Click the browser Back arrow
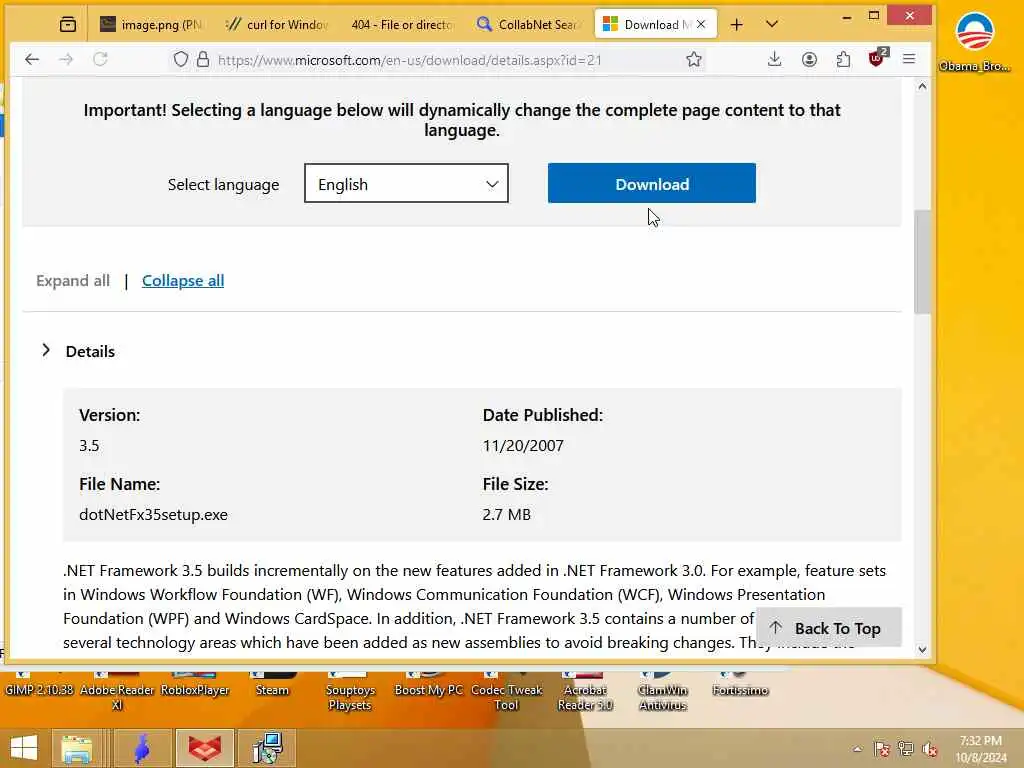 31,59
